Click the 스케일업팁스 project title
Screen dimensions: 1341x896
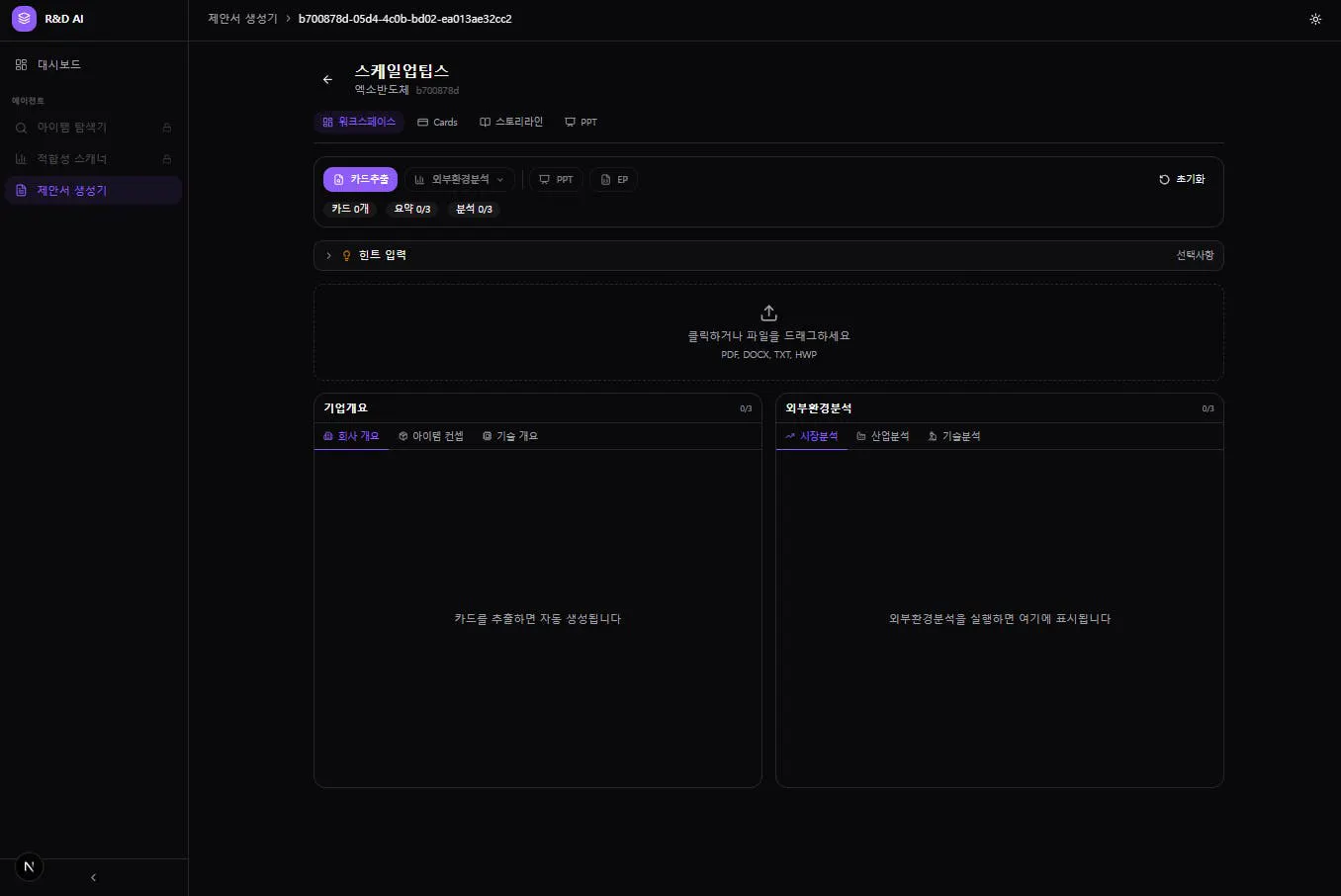[x=402, y=71]
